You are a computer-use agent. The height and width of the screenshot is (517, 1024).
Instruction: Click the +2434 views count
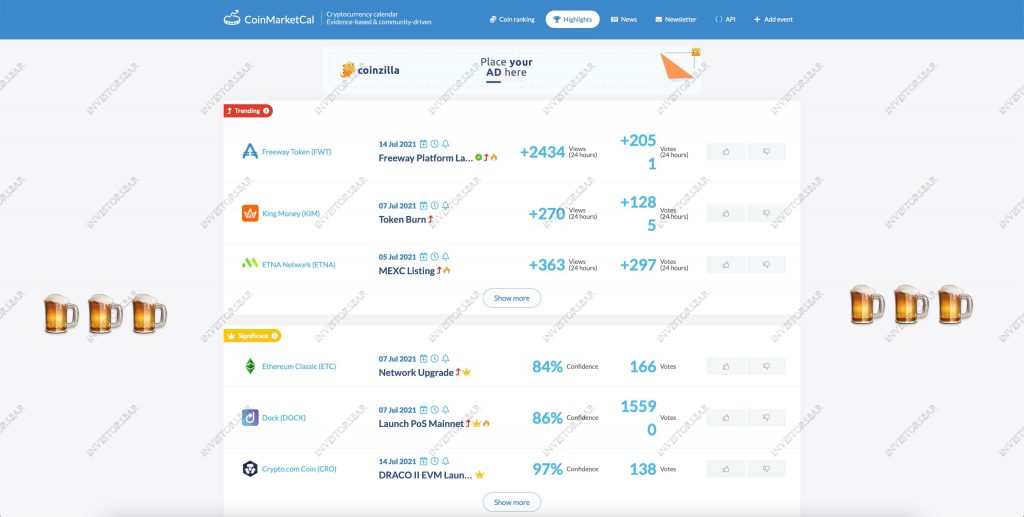[x=542, y=152]
